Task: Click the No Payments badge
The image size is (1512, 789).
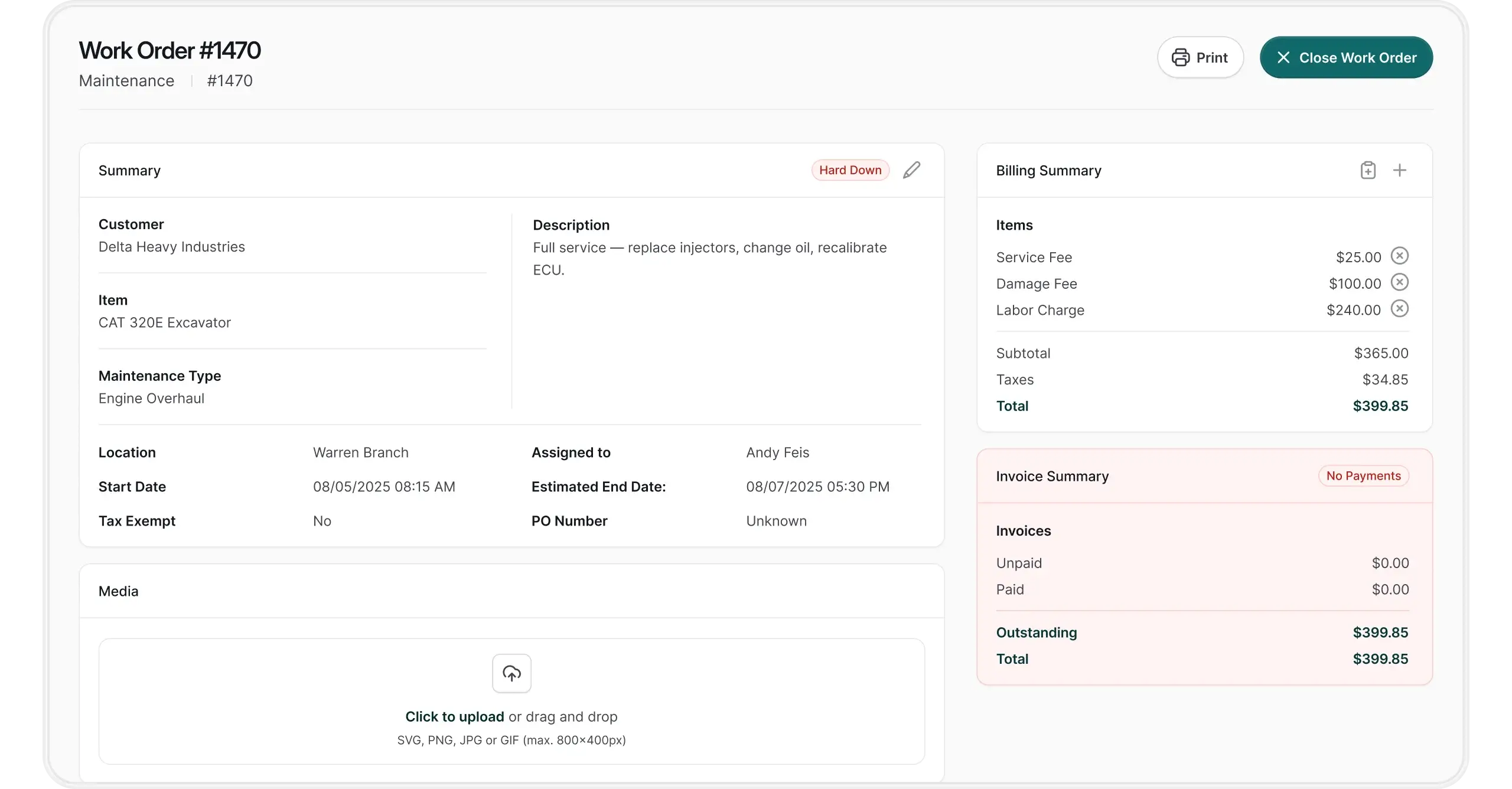Action: (1363, 476)
